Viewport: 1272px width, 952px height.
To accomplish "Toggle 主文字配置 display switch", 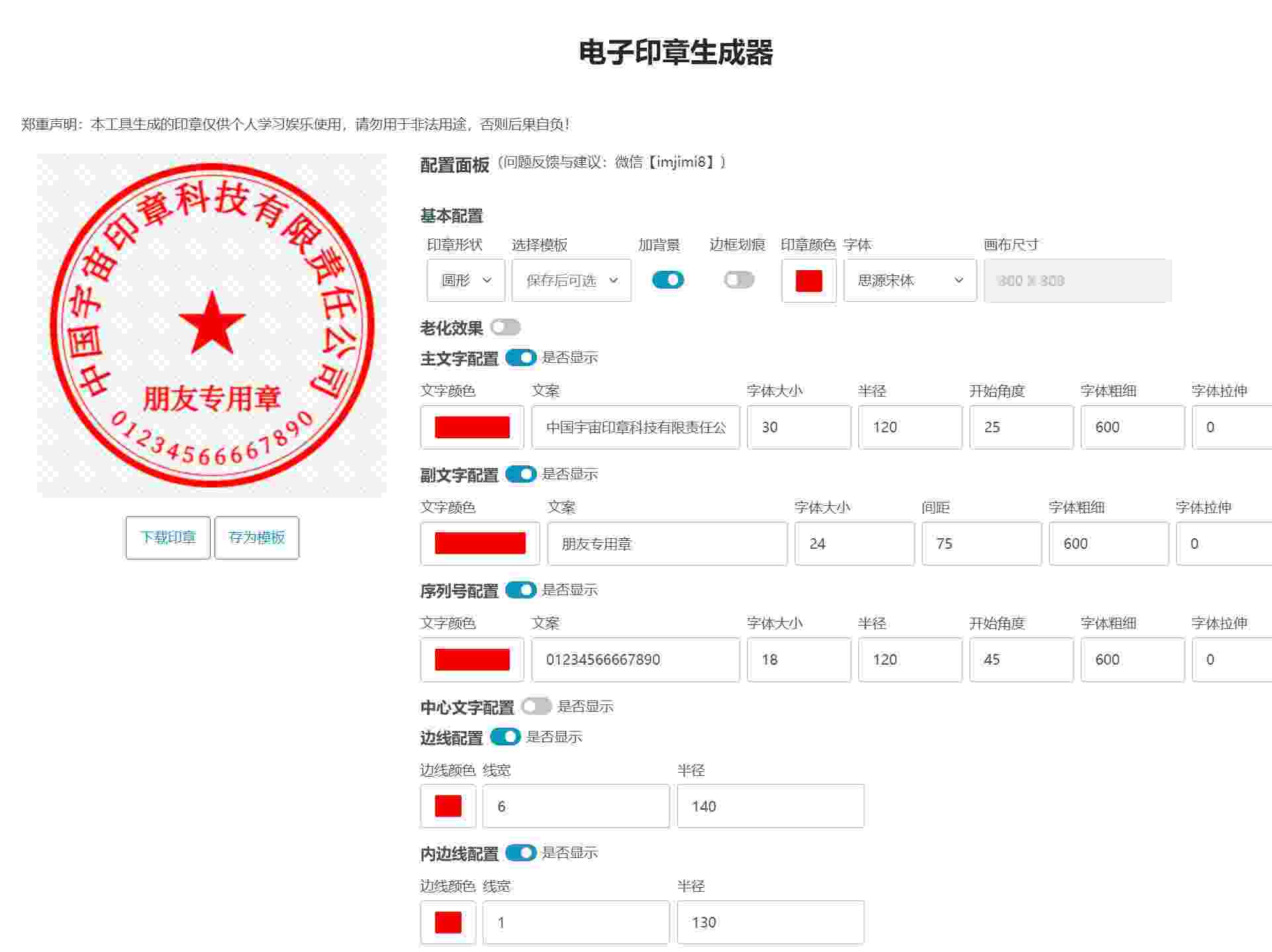I will coord(521,357).
